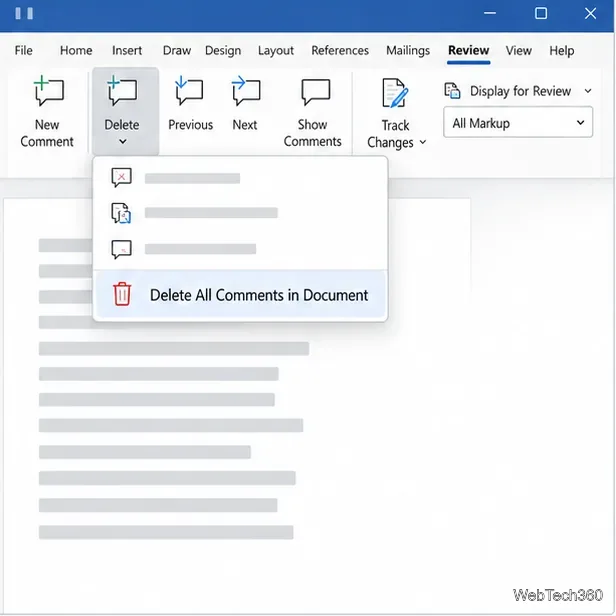Open the File tab

(x=24, y=50)
